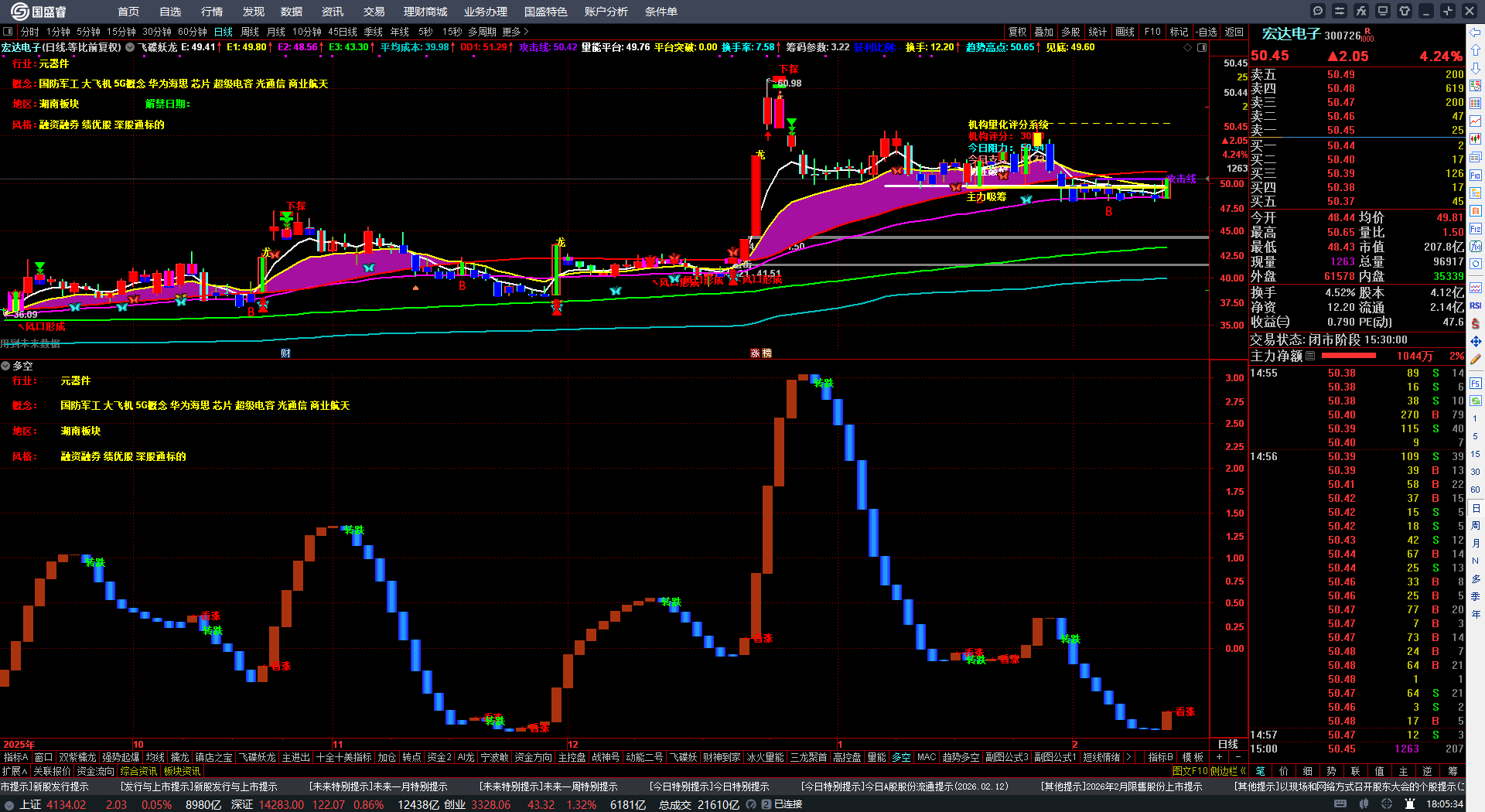Click the 返回 button

point(1234,32)
